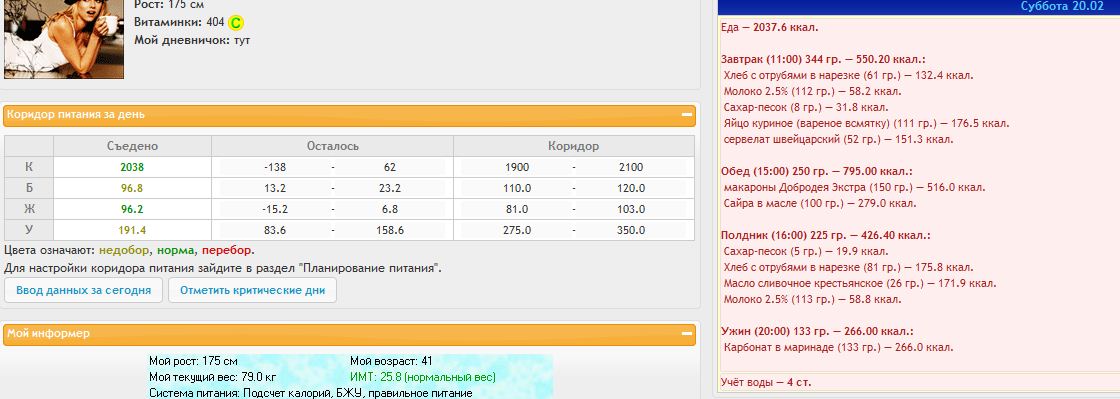Click the Ввод данных за сегодня button
The image size is (1120, 399).
[x=84, y=291]
